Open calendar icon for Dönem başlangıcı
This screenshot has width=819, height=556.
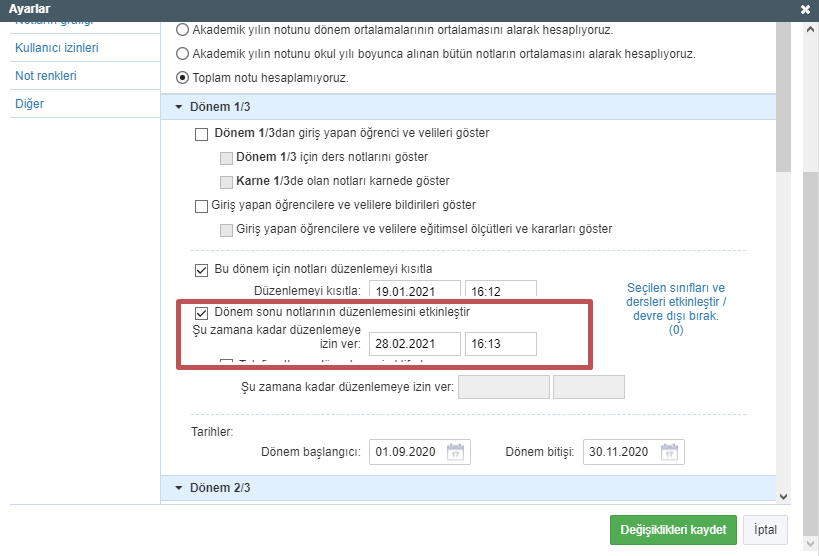(455, 451)
